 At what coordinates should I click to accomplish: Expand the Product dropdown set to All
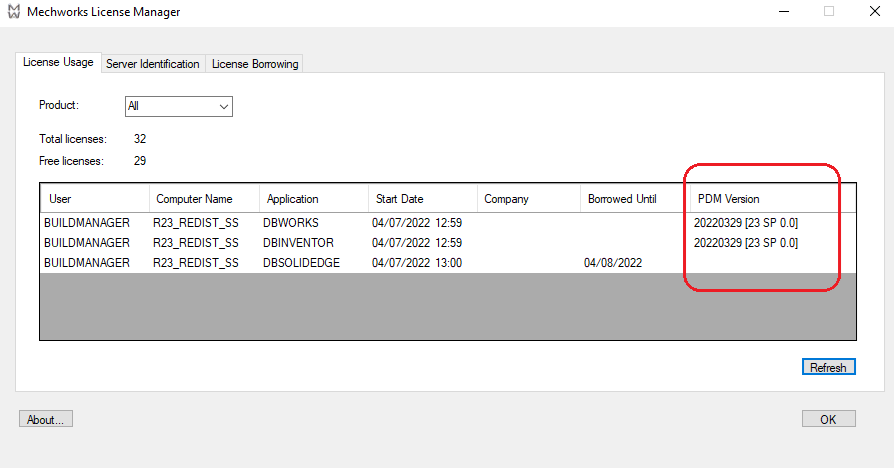(178, 106)
